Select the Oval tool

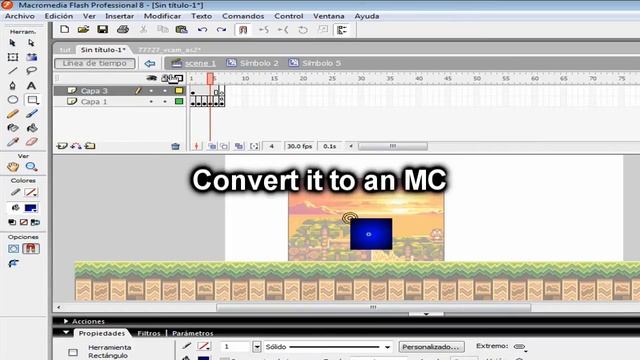(x=13, y=100)
